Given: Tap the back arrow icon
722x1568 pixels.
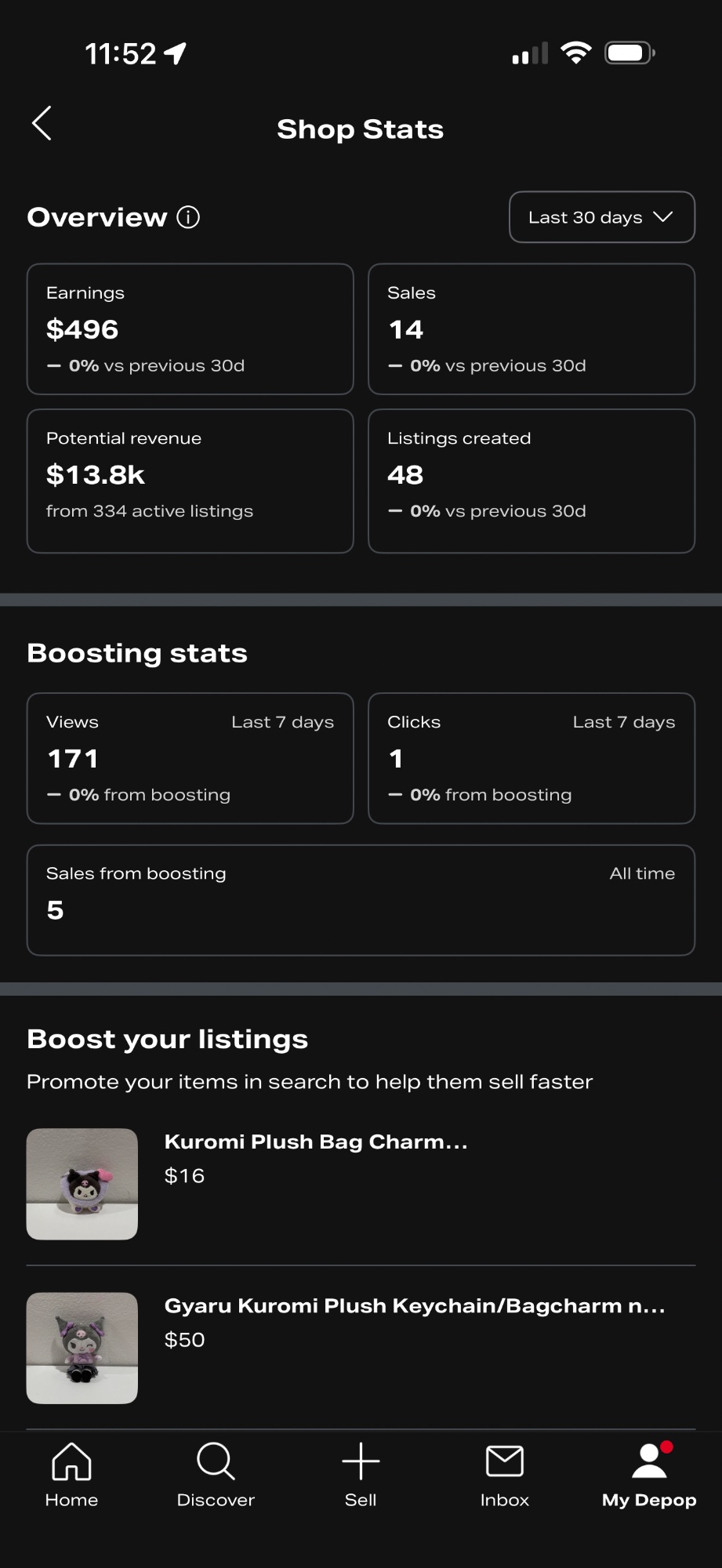Looking at the screenshot, I should [42, 123].
